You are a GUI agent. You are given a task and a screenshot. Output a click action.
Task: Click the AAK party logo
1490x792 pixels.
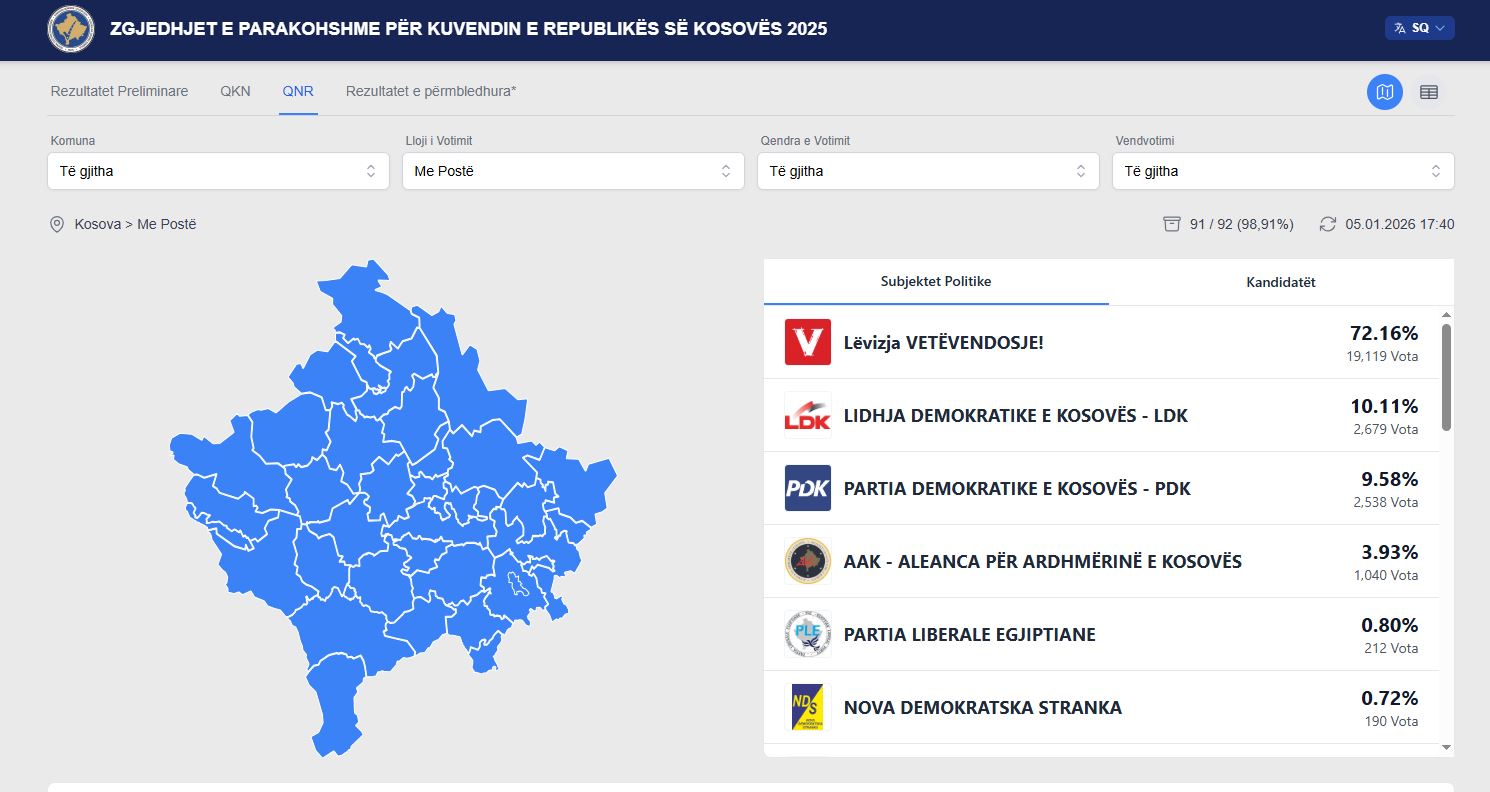807,561
